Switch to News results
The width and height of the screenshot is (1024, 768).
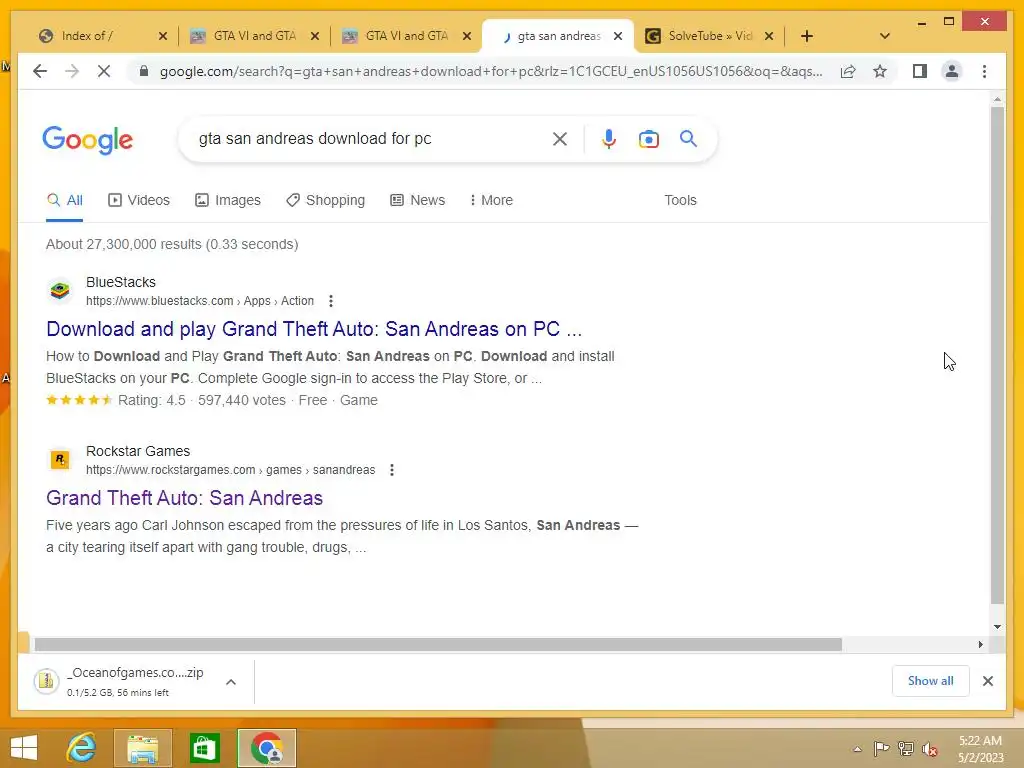coord(417,200)
